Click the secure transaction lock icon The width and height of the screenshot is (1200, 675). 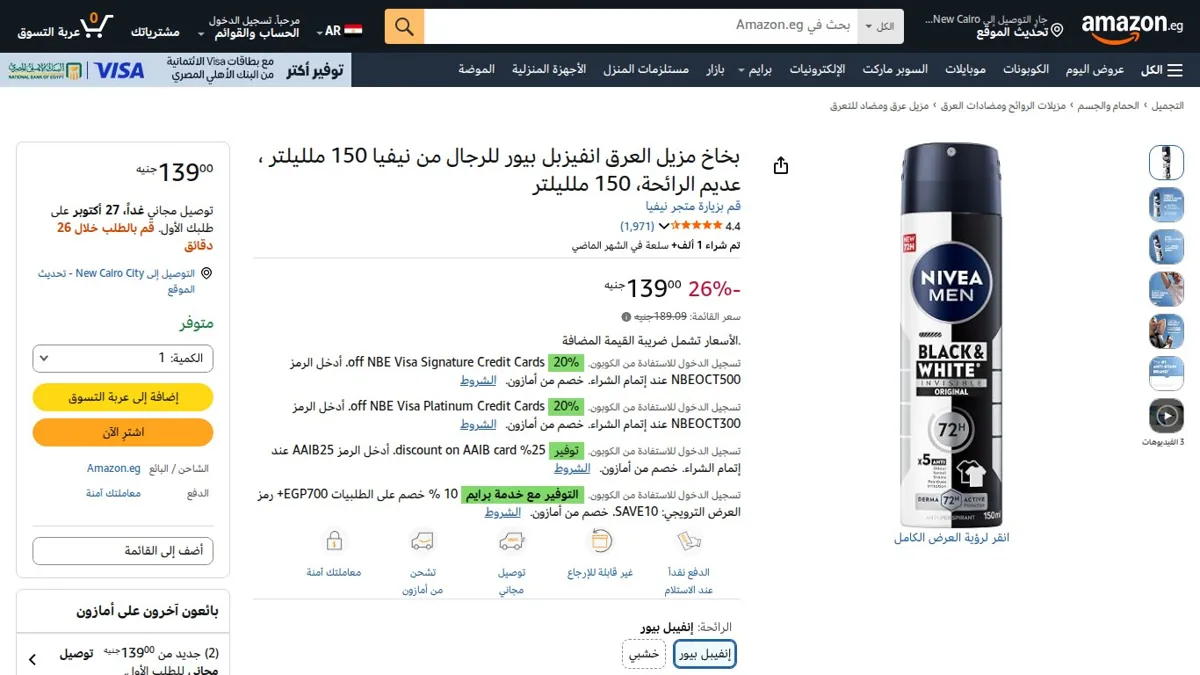pos(334,541)
